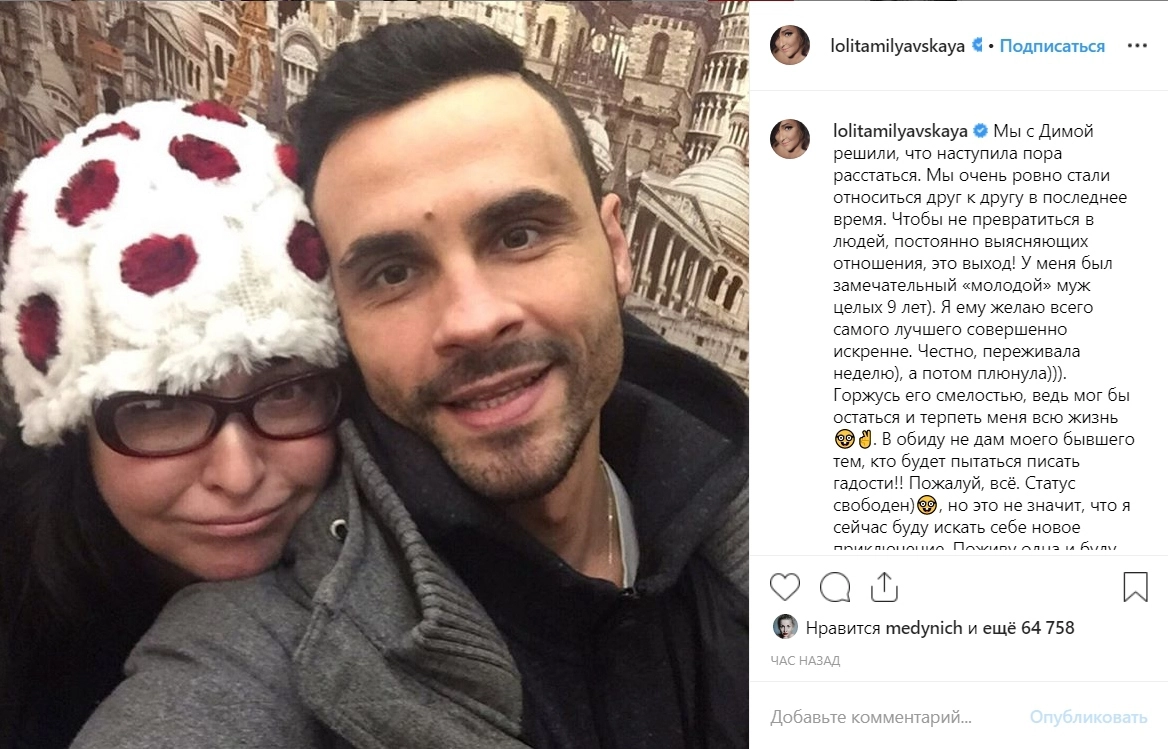Open the medynich profile link

[x=924, y=628]
